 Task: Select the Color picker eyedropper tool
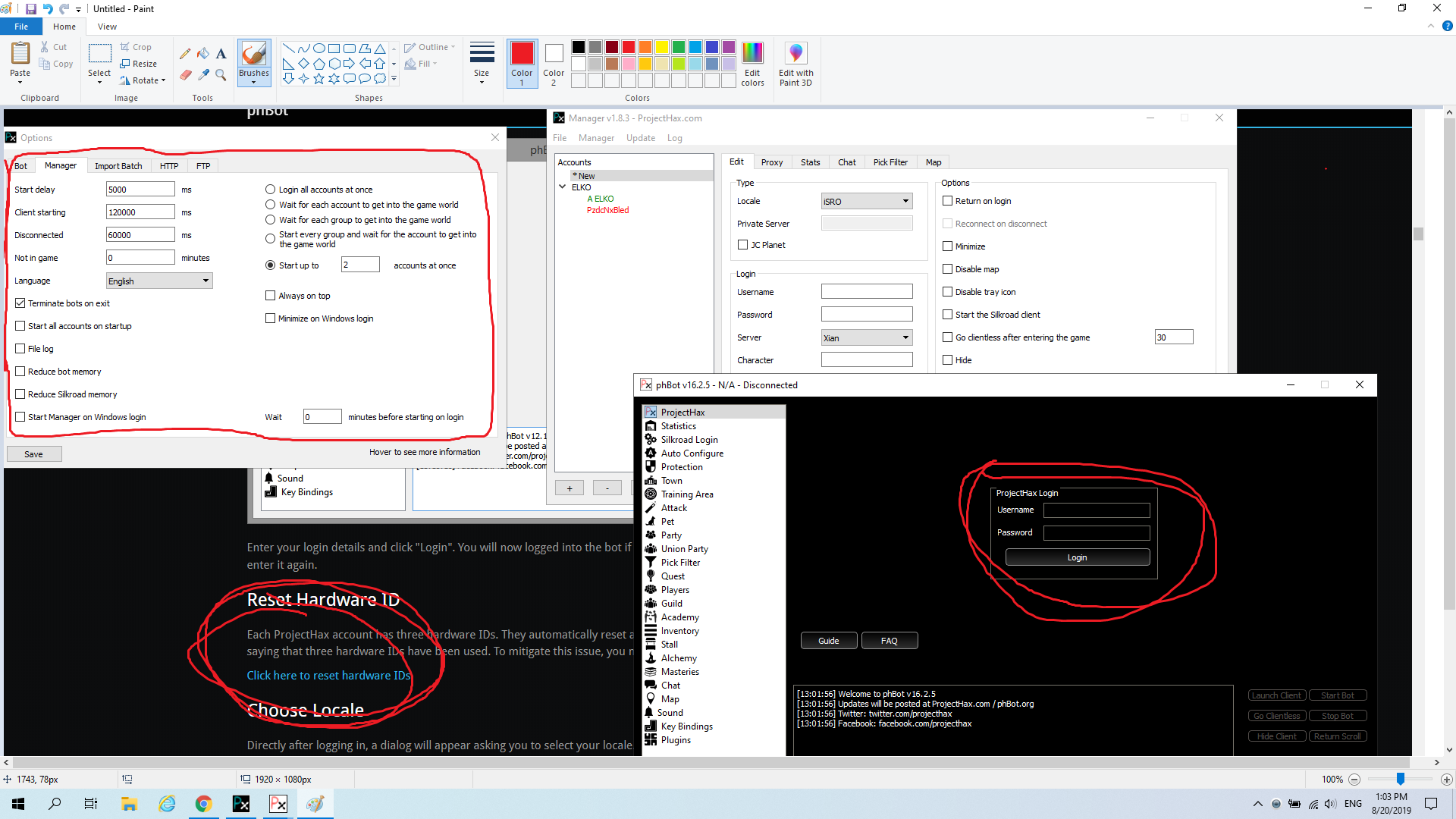click(203, 75)
